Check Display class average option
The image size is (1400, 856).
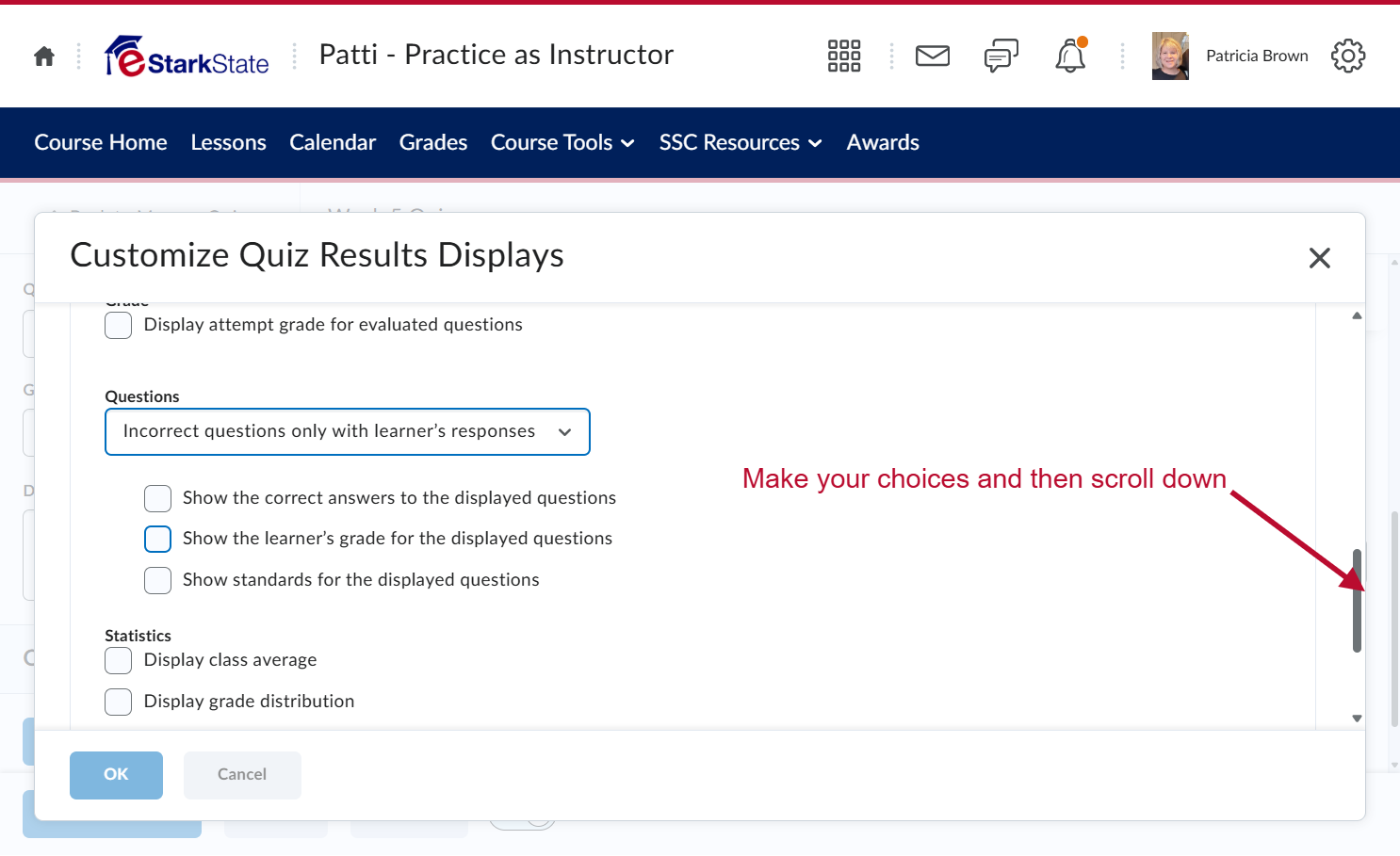(118, 660)
